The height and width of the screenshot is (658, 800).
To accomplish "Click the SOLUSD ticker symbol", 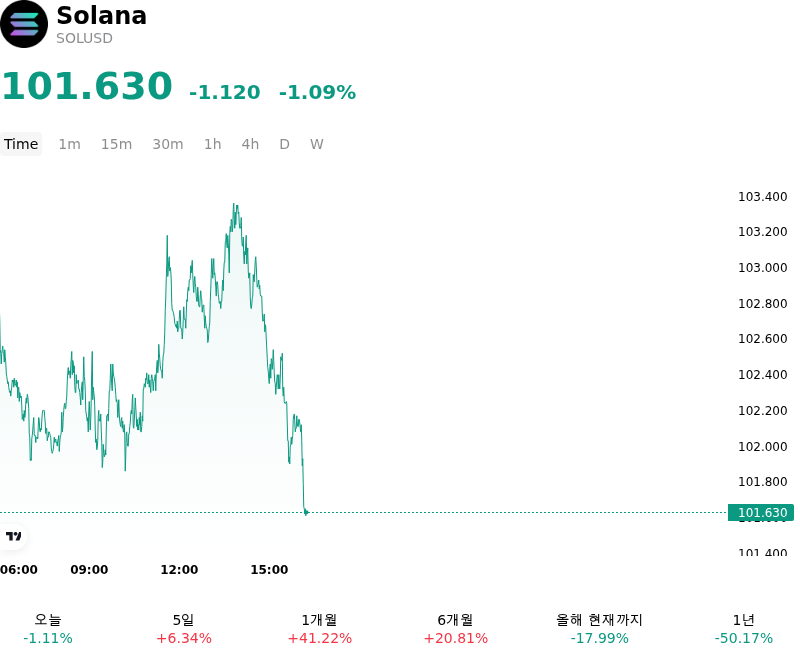I will (x=84, y=38).
